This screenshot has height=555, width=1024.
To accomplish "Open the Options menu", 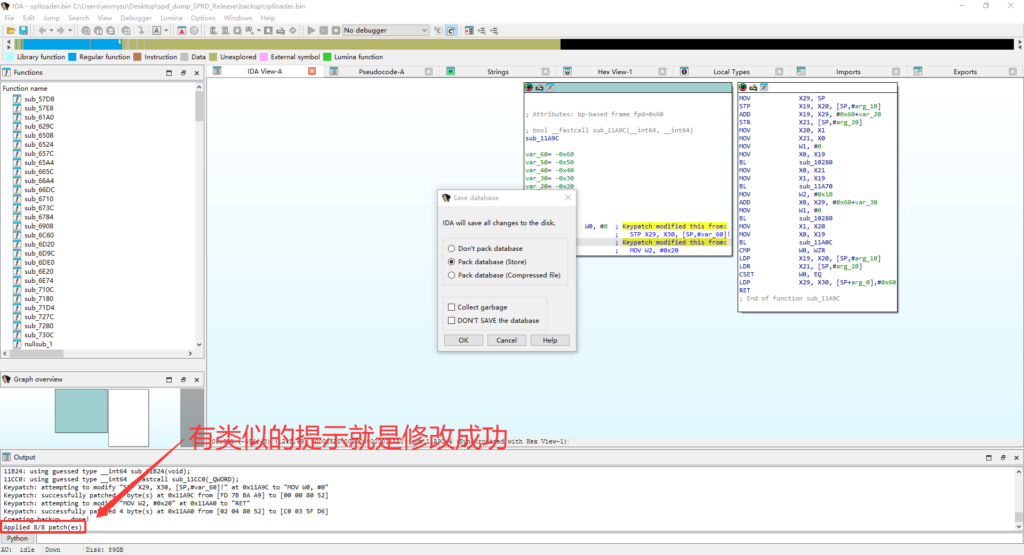I will [202, 18].
